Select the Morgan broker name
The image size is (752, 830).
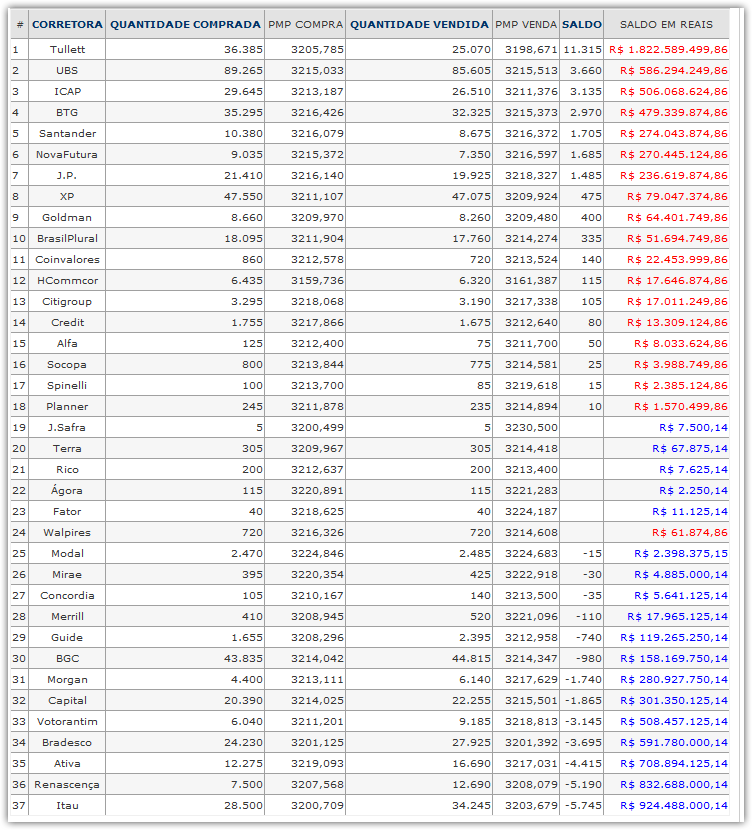tap(67, 680)
